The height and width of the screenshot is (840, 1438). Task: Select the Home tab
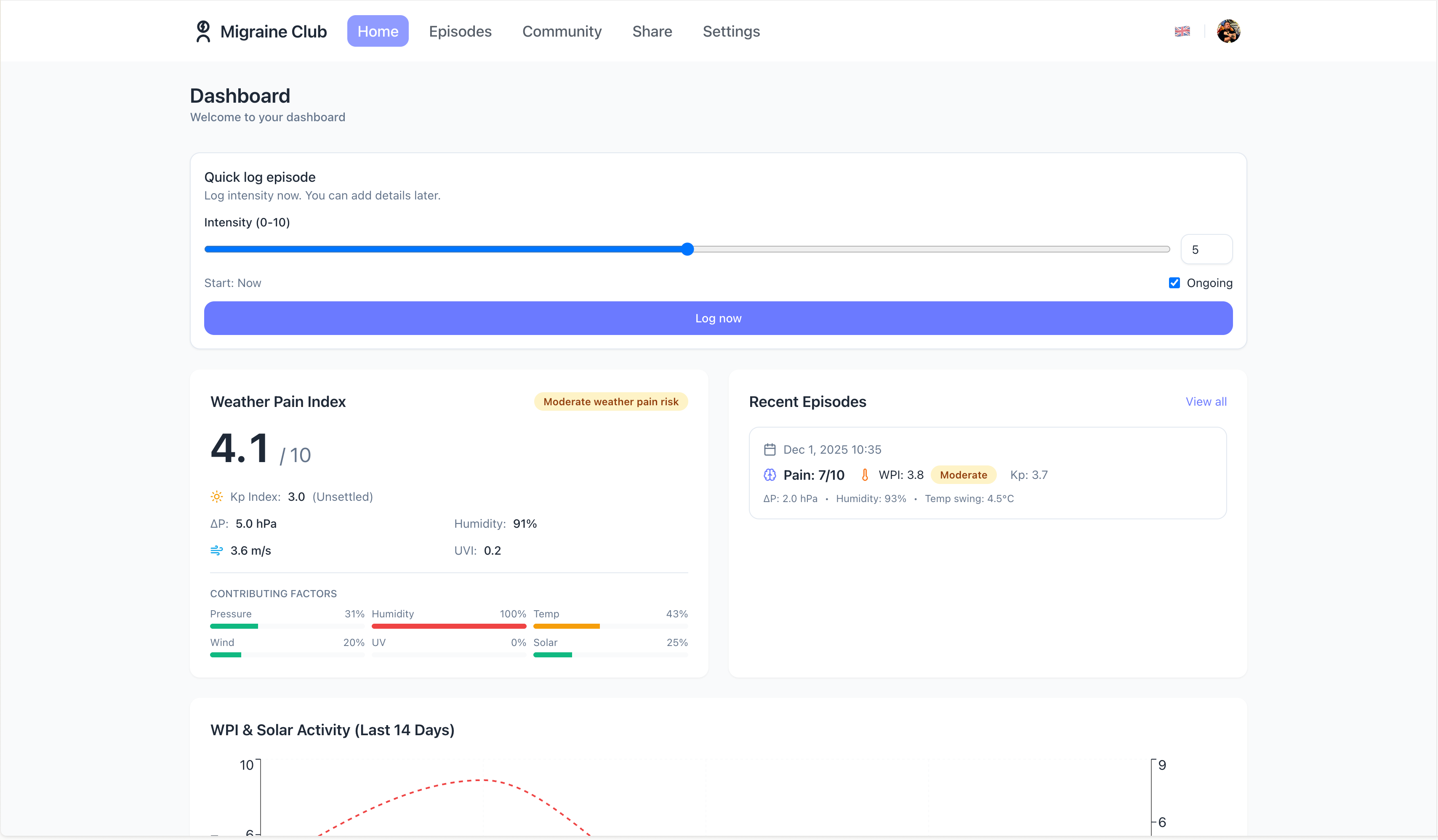[378, 32]
